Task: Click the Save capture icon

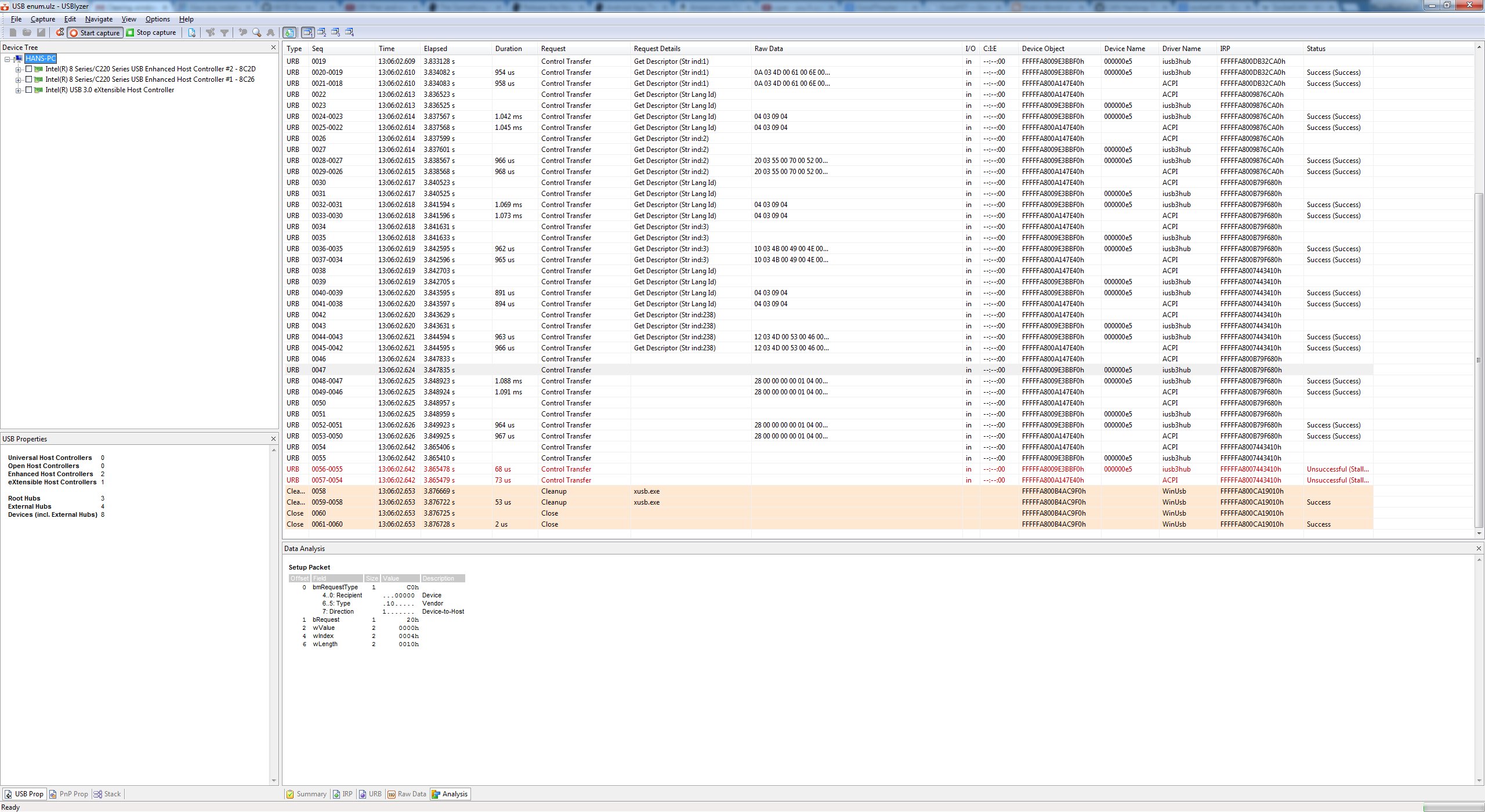Action: pyautogui.click(x=41, y=32)
